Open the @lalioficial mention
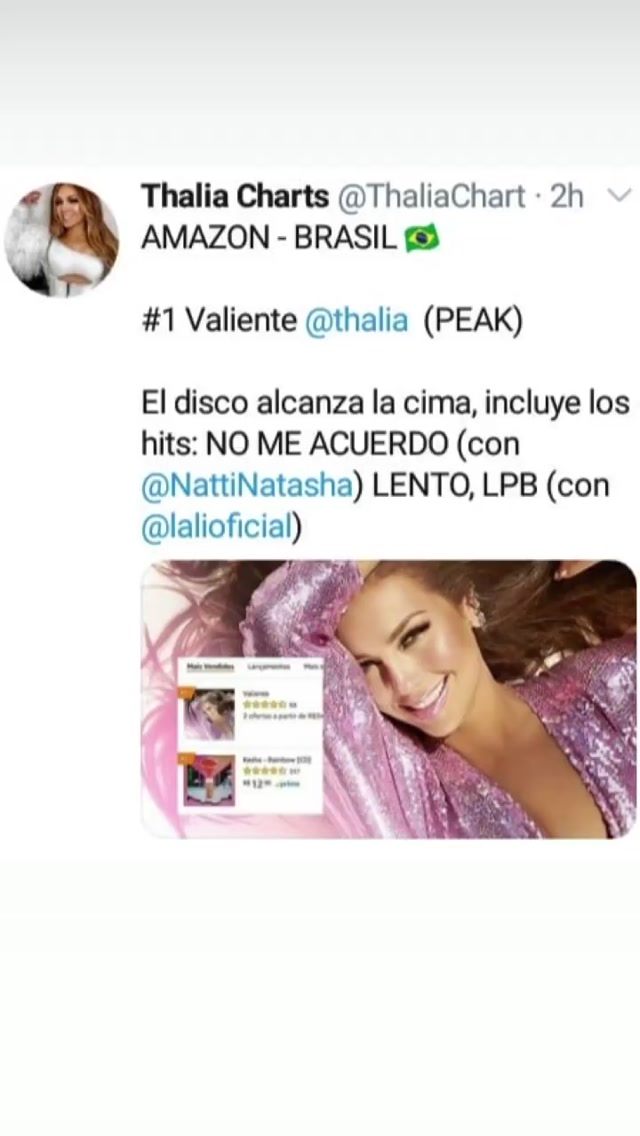Screen dimensions: 640x1136 point(216,527)
